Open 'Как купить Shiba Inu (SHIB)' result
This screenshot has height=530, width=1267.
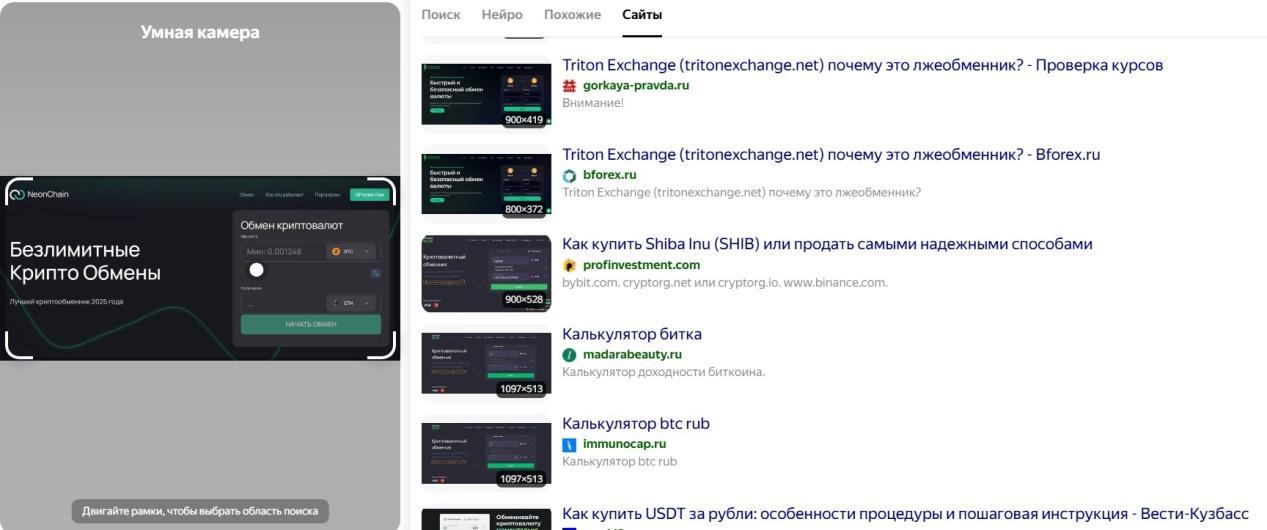(x=828, y=244)
